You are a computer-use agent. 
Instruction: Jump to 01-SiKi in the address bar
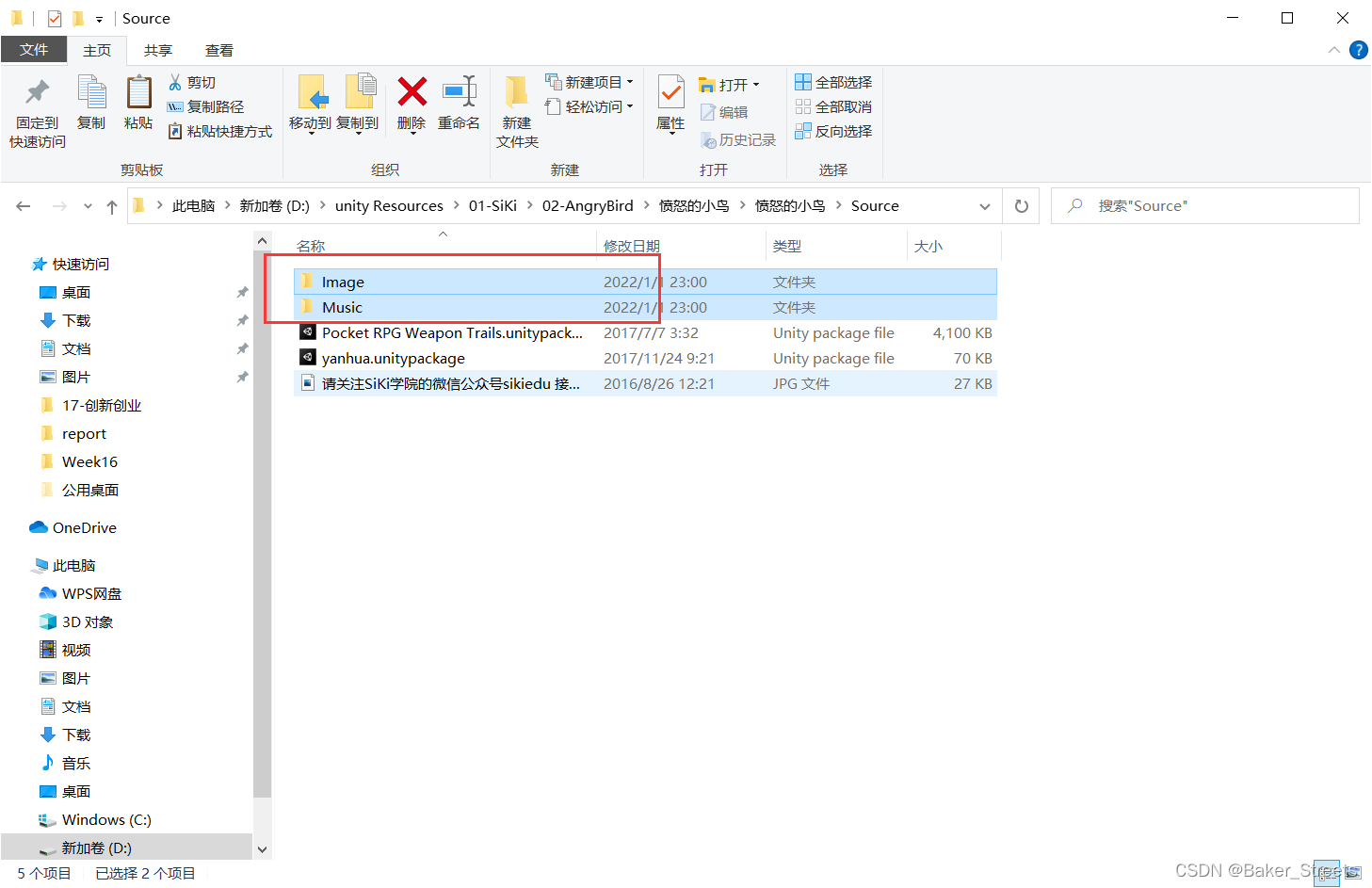[x=492, y=206]
